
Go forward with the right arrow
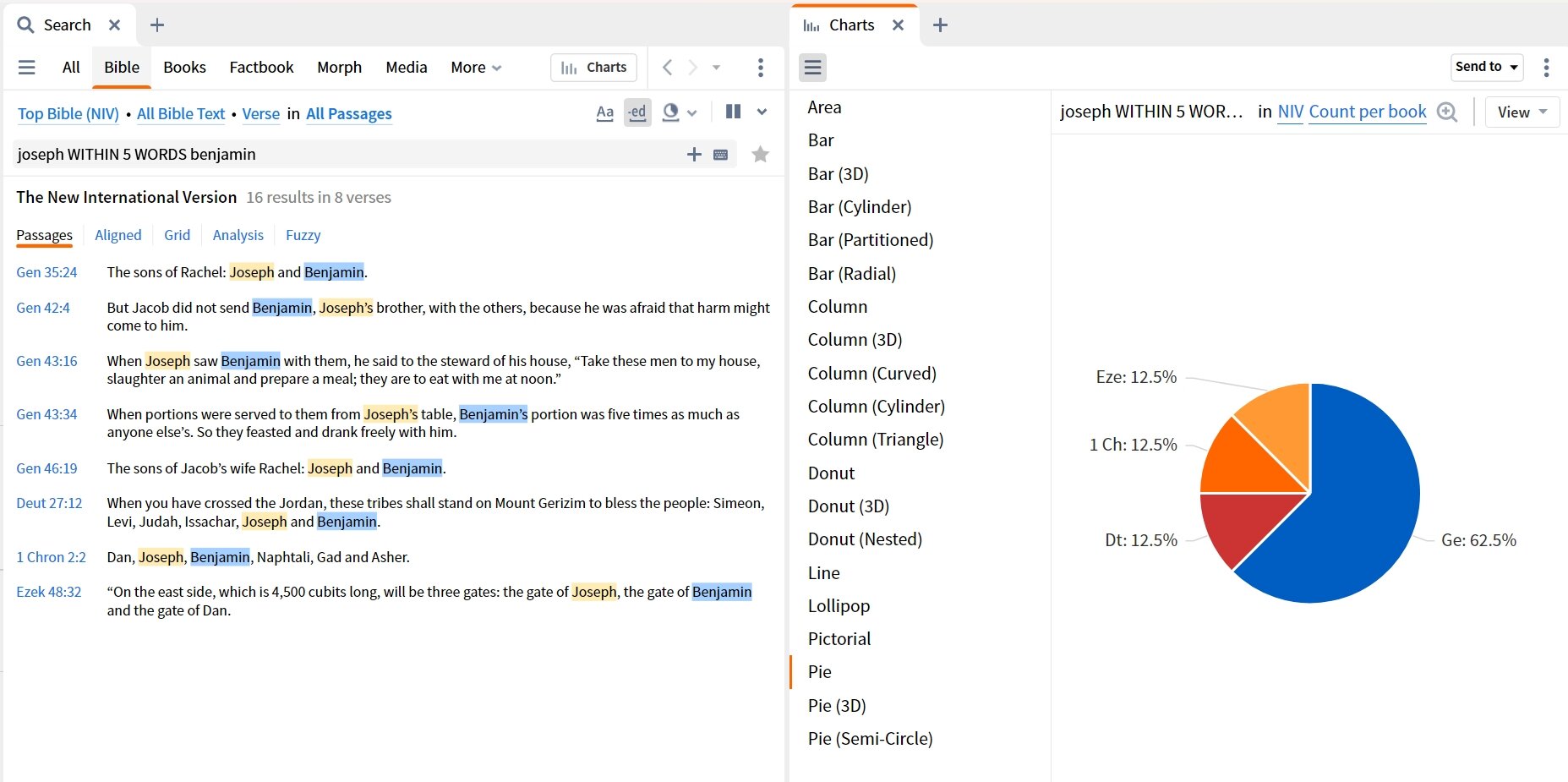(x=692, y=67)
